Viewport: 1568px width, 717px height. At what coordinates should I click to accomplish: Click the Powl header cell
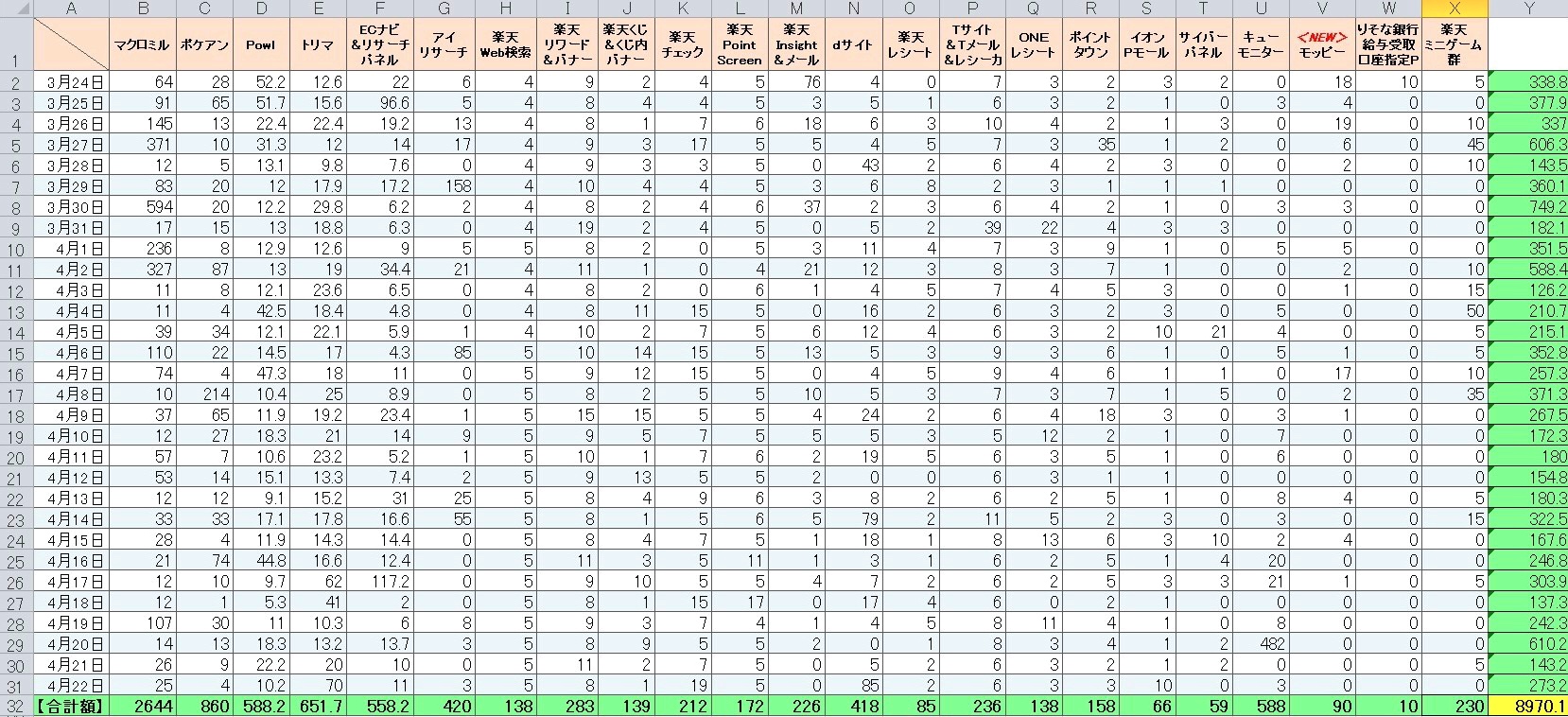tap(261, 44)
